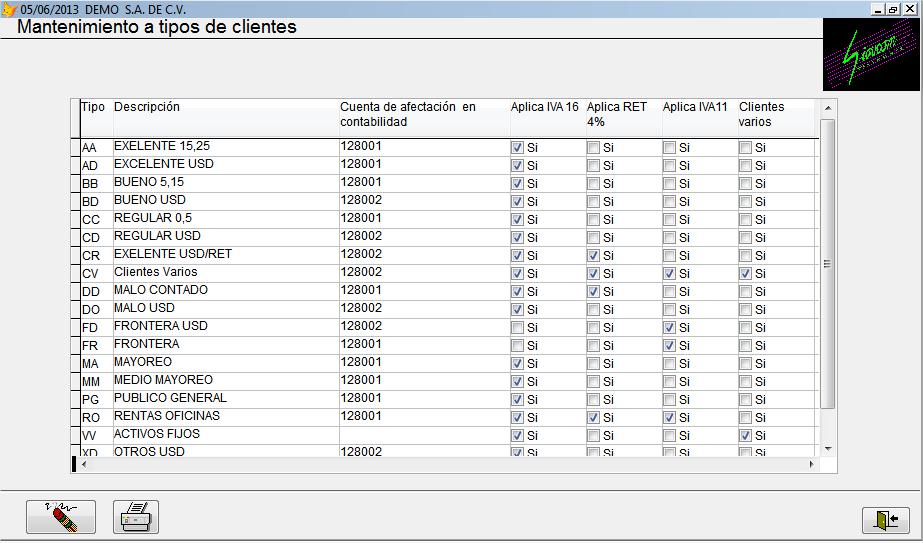Click vertical scrollbar down arrow

(x=828, y=449)
